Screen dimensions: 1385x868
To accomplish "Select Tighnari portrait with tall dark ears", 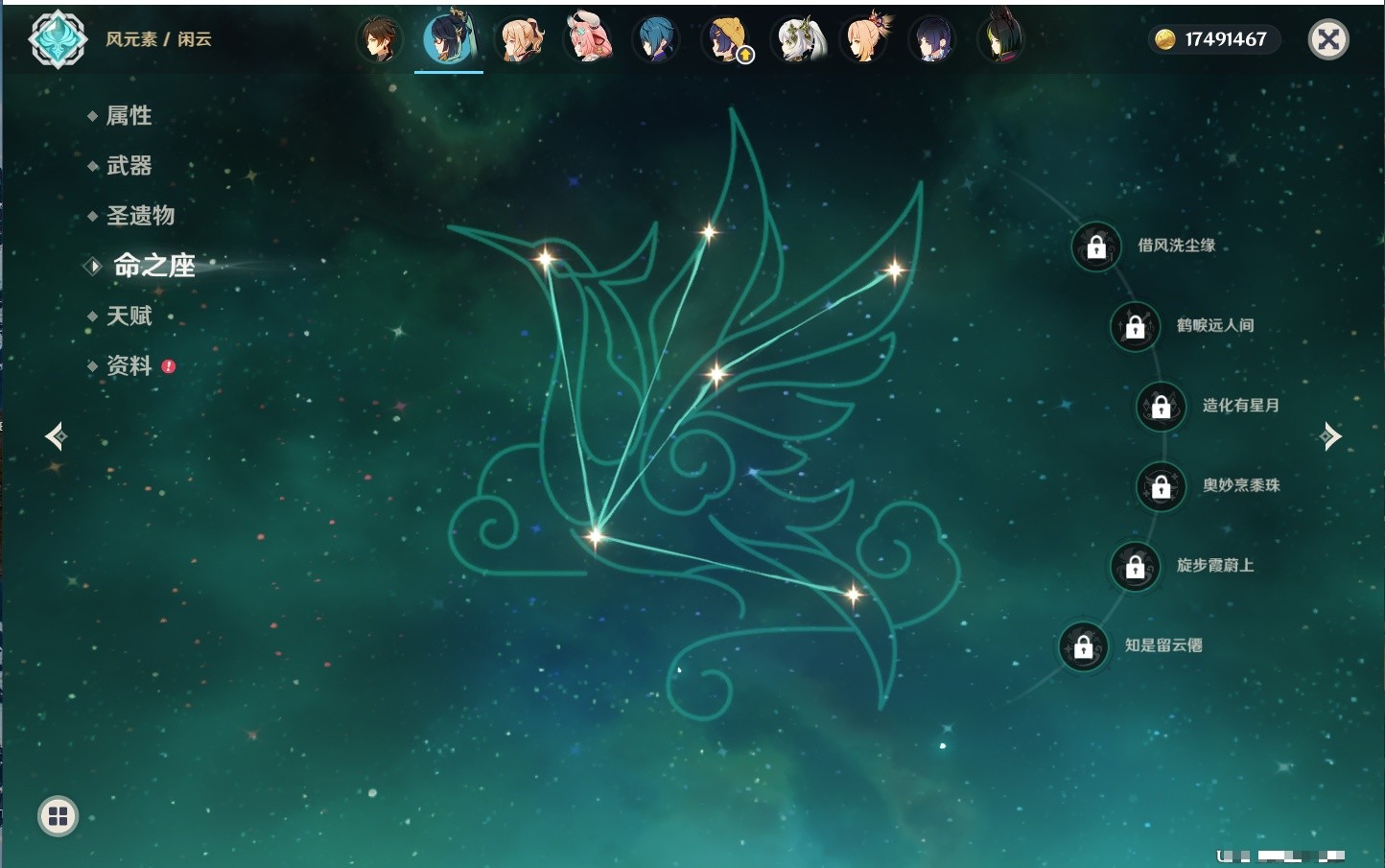I will (x=1000, y=37).
